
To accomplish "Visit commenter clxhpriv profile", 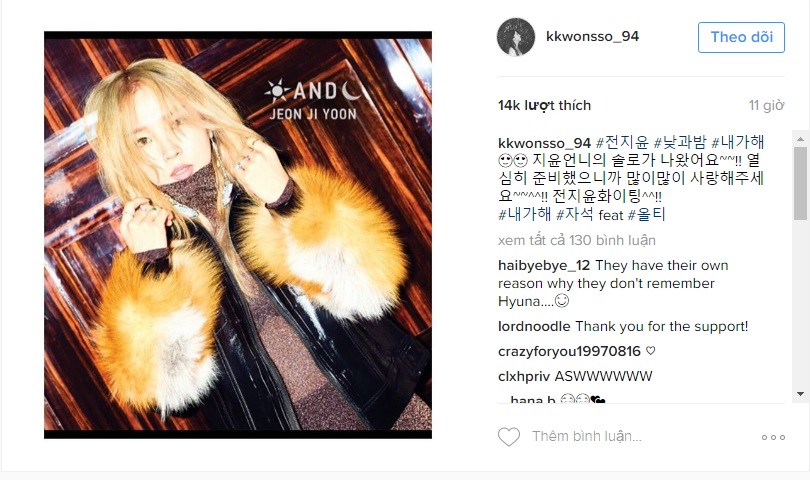I will [x=524, y=376].
